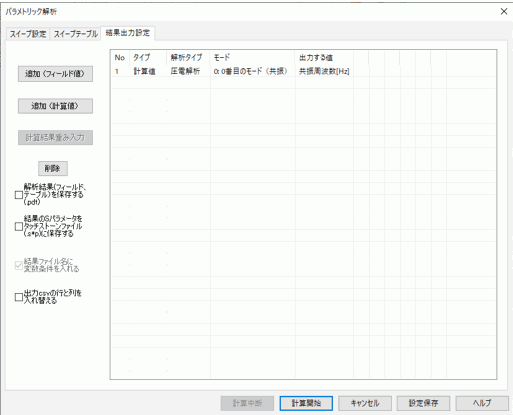
Task: Open help via ヘルプ button
Action: [482, 403]
